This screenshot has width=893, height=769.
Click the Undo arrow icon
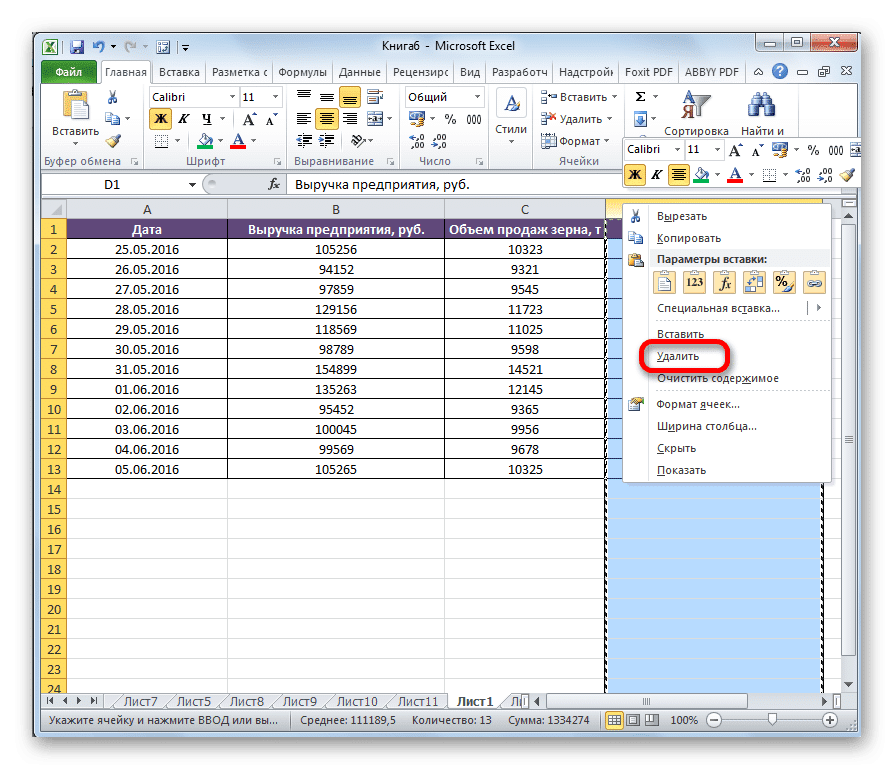[99, 47]
